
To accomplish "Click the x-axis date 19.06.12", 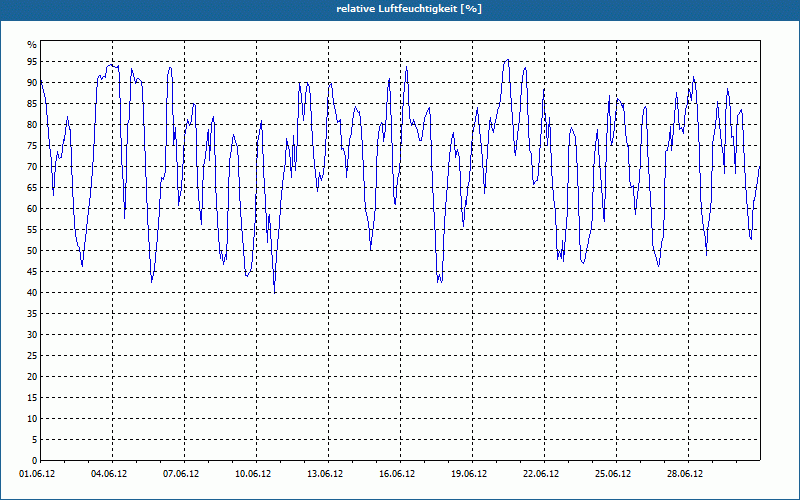I will (x=469, y=474).
